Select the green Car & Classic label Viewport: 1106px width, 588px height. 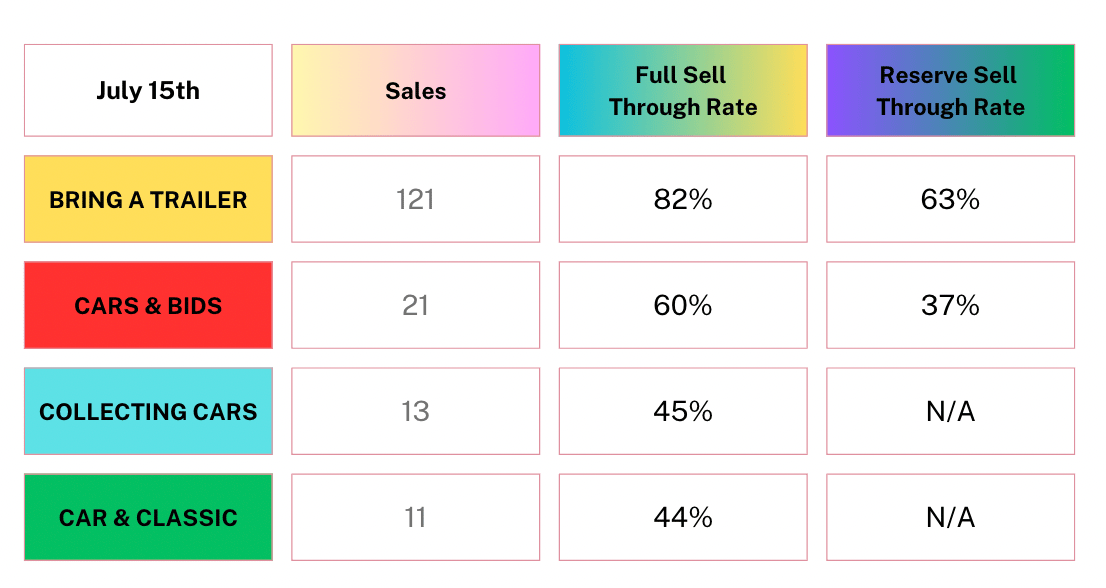(148, 517)
